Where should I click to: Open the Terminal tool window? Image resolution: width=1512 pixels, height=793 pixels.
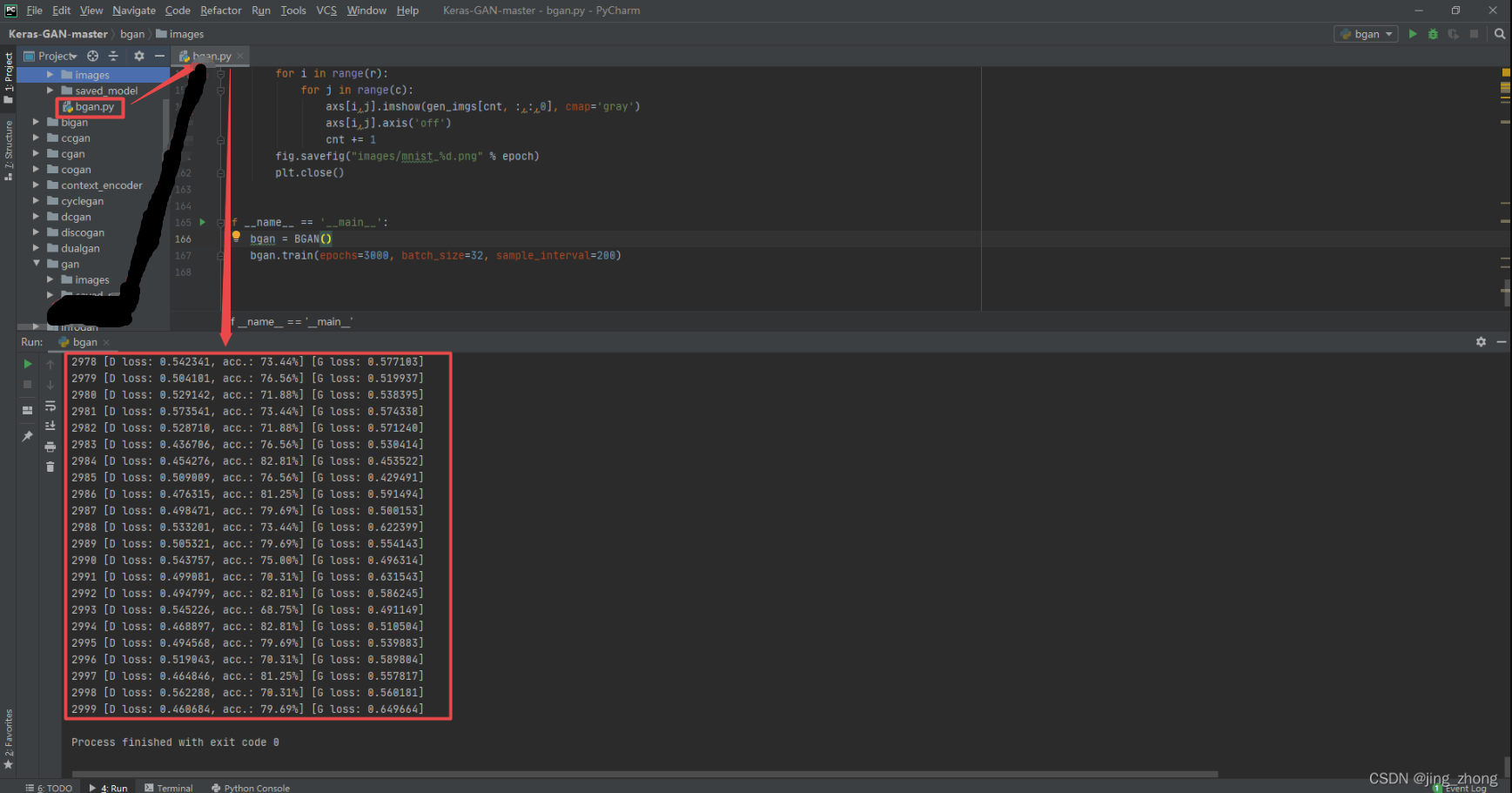pyautogui.click(x=169, y=788)
